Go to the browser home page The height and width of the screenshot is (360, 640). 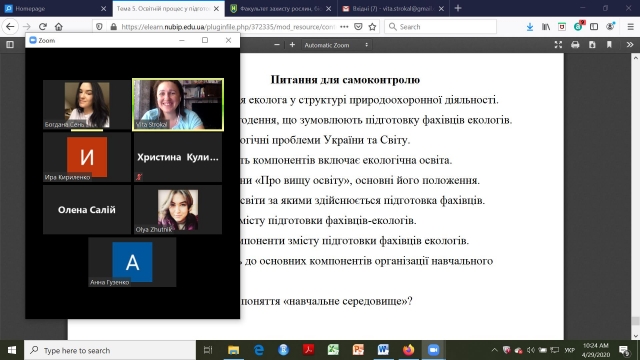pos(59,27)
